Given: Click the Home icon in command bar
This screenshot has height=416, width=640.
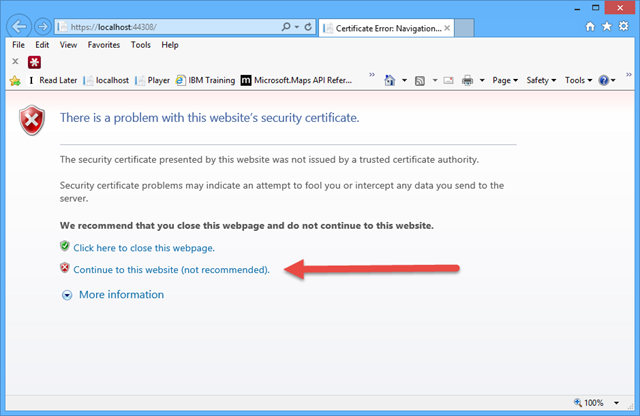Looking at the screenshot, I should pyautogui.click(x=389, y=80).
